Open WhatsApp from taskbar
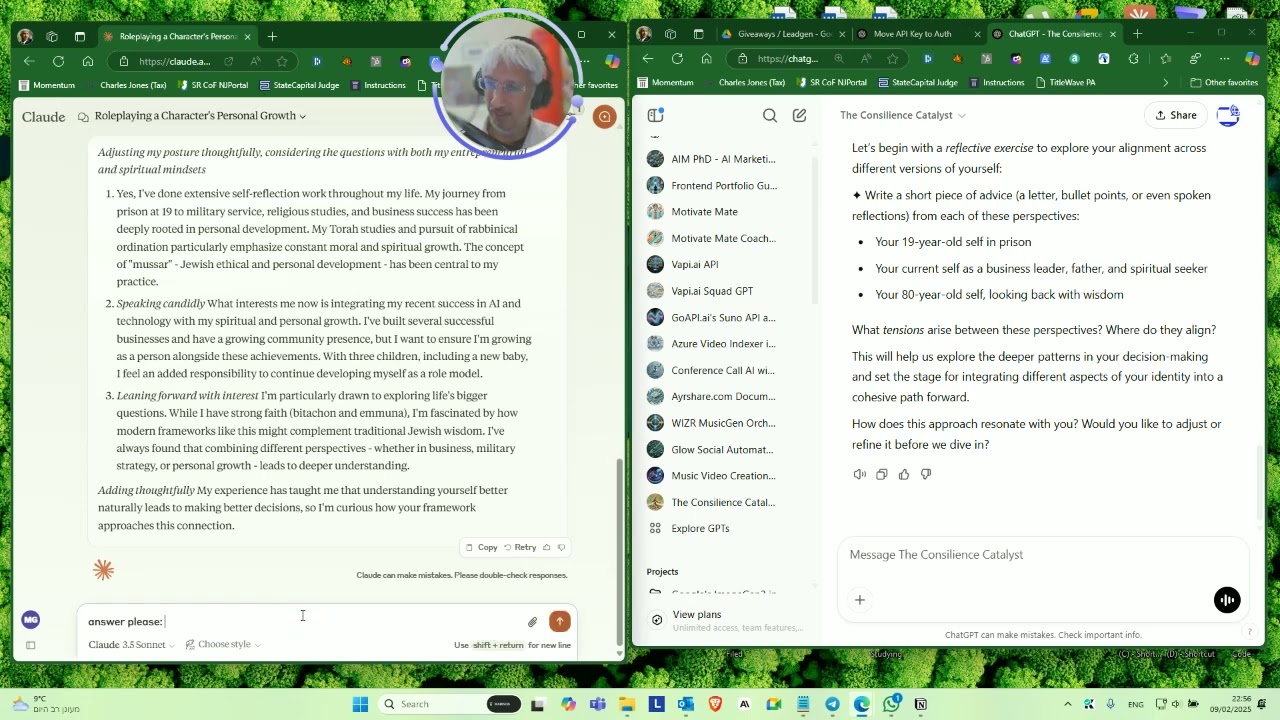Screen dimensions: 1280x720 tap(891, 704)
